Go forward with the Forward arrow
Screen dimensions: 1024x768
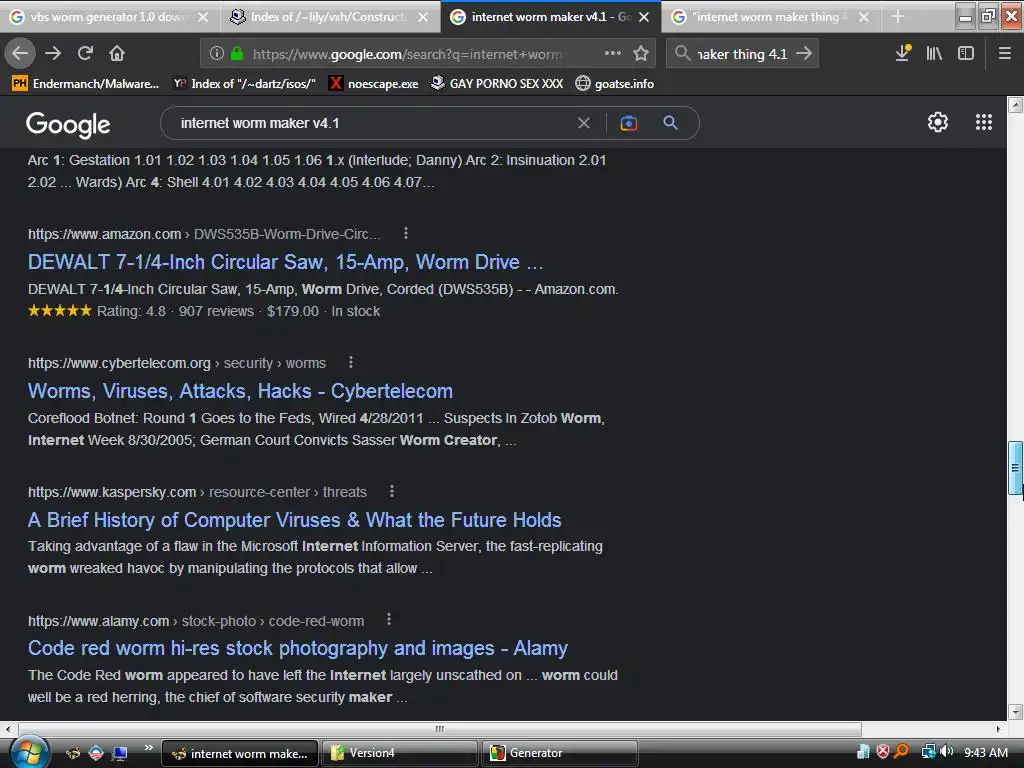tap(53, 53)
